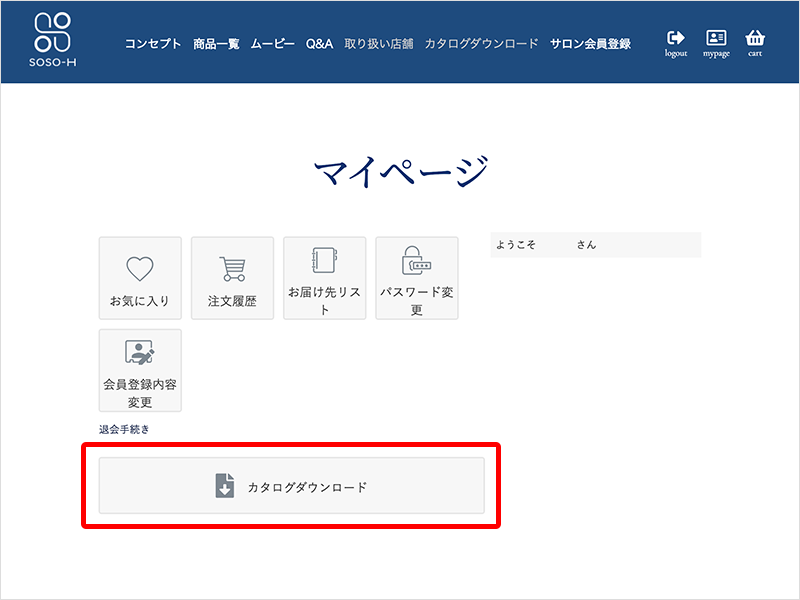Navigate to 商品一覧 in the navigation bar
Image resolution: width=800 pixels, height=600 pixels.
[216, 43]
